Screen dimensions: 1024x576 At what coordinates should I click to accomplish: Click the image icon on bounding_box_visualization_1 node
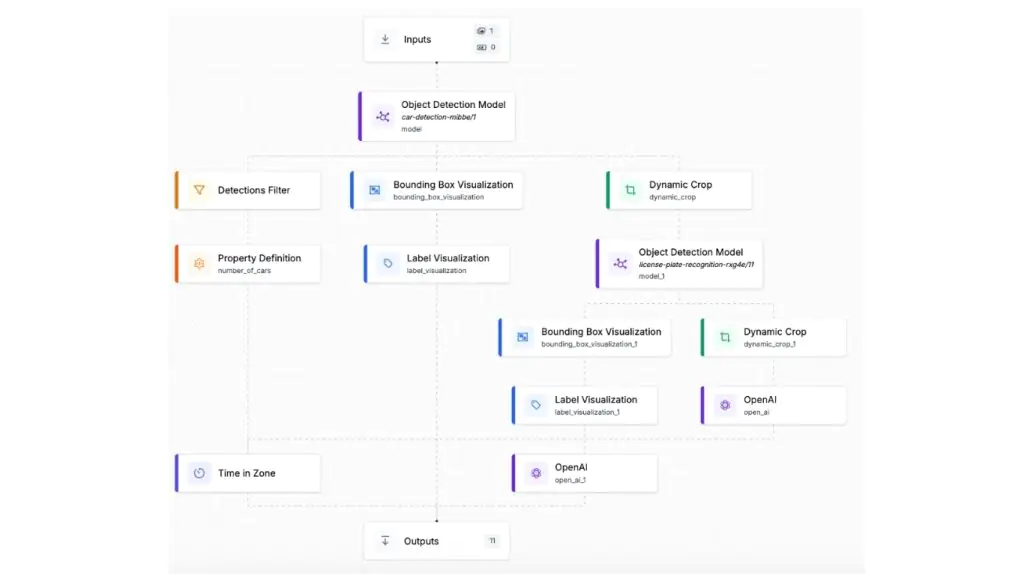point(522,337)
